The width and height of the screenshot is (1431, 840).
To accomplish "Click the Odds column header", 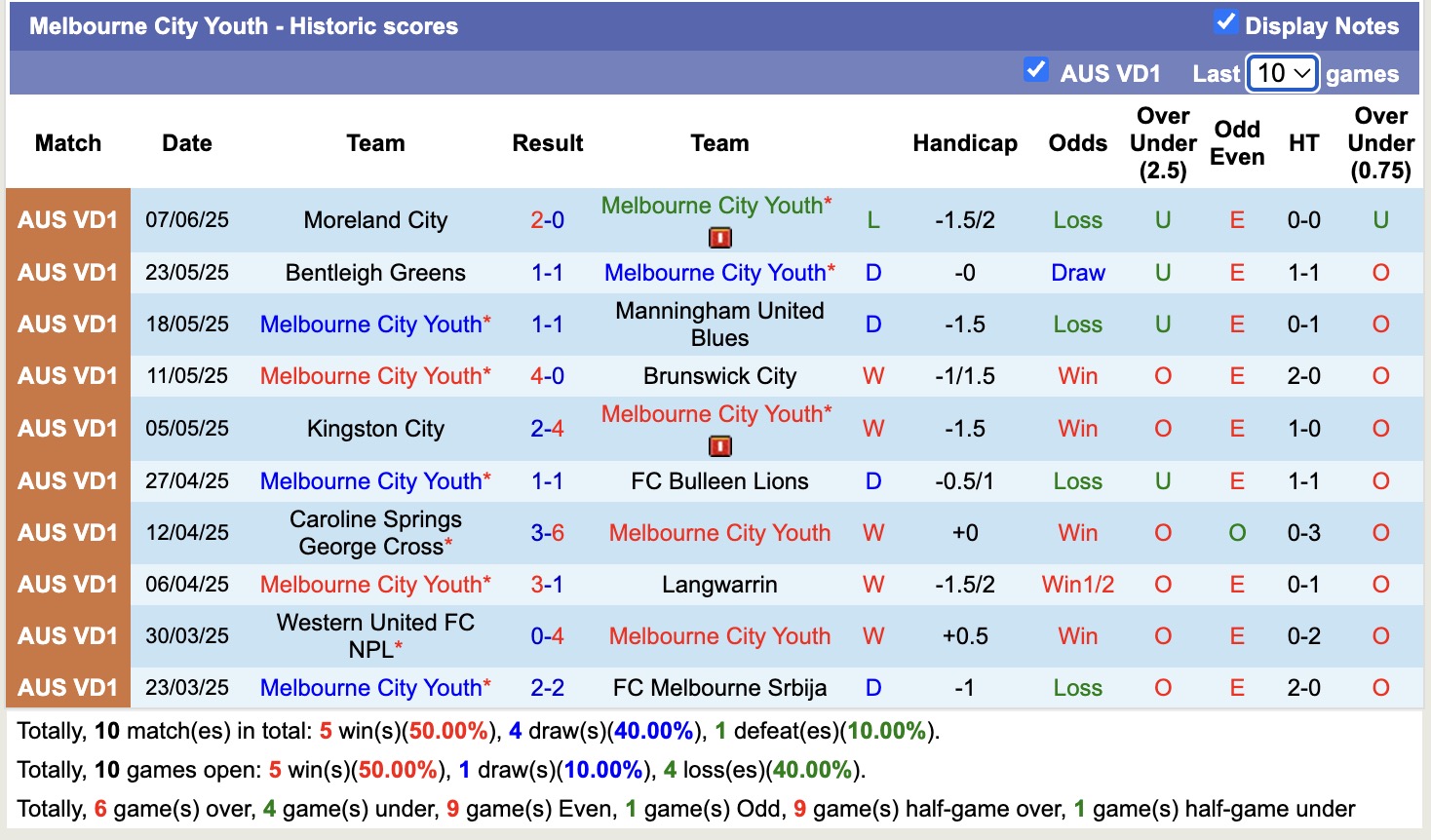I will coord(1077,142).
